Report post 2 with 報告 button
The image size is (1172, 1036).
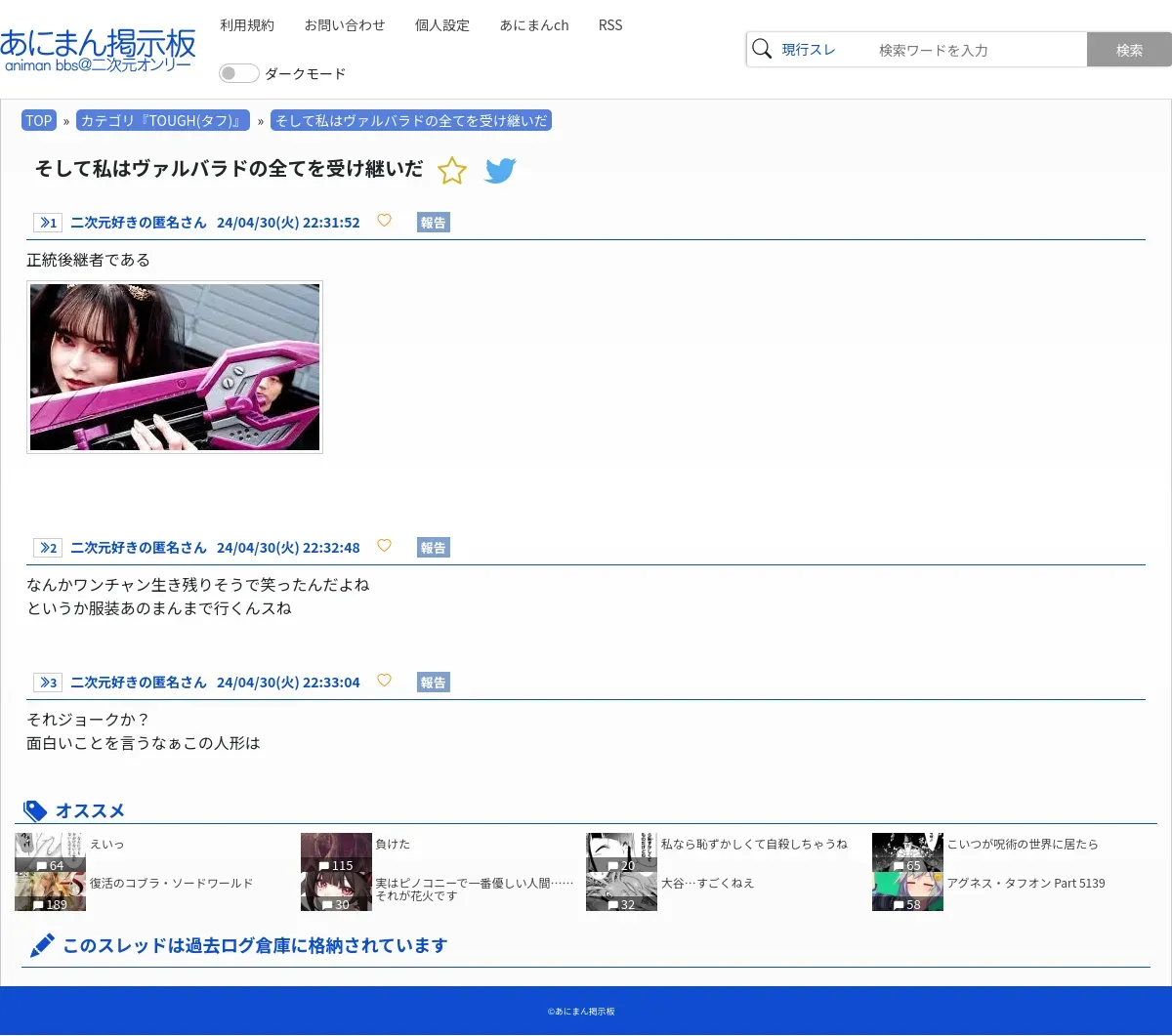[x=434, y=548]
